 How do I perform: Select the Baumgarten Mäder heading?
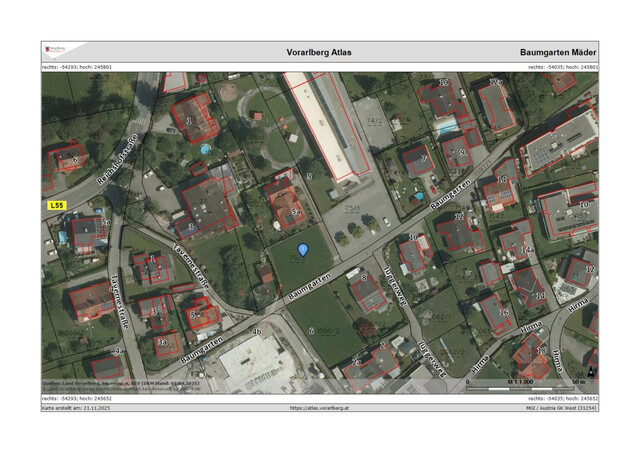coord(558,52)
